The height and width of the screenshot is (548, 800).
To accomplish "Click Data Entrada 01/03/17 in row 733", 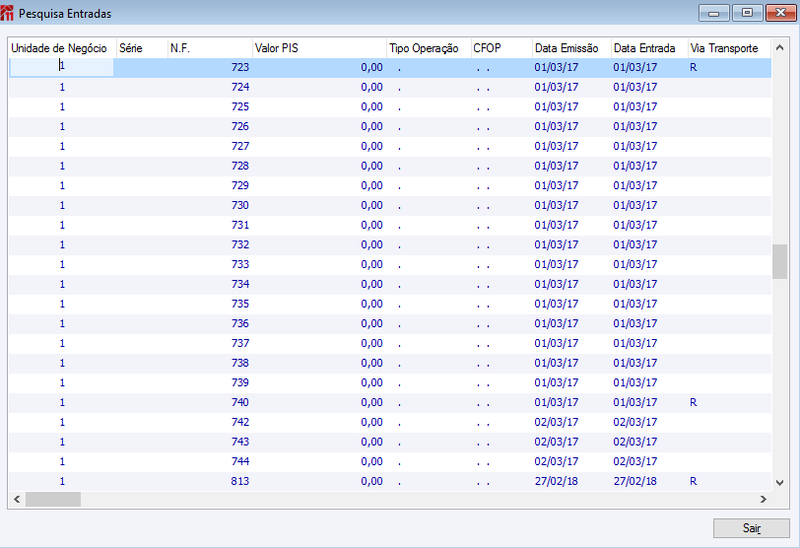I will point(635,264).
